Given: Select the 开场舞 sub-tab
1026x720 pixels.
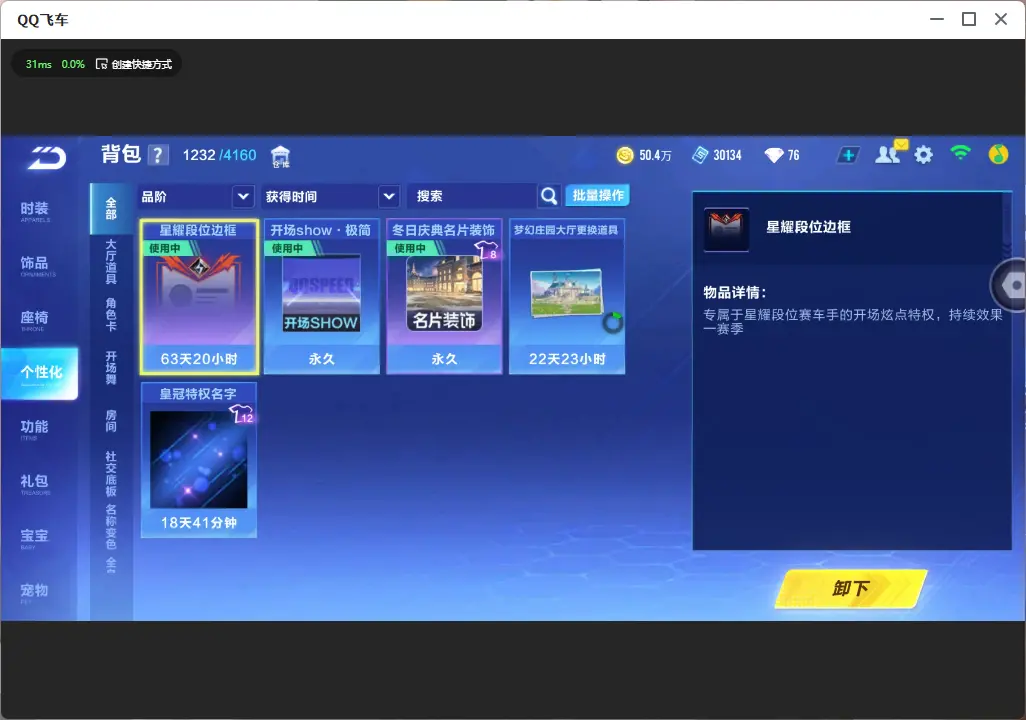Looking at the screenshot, I should (111, 368).
